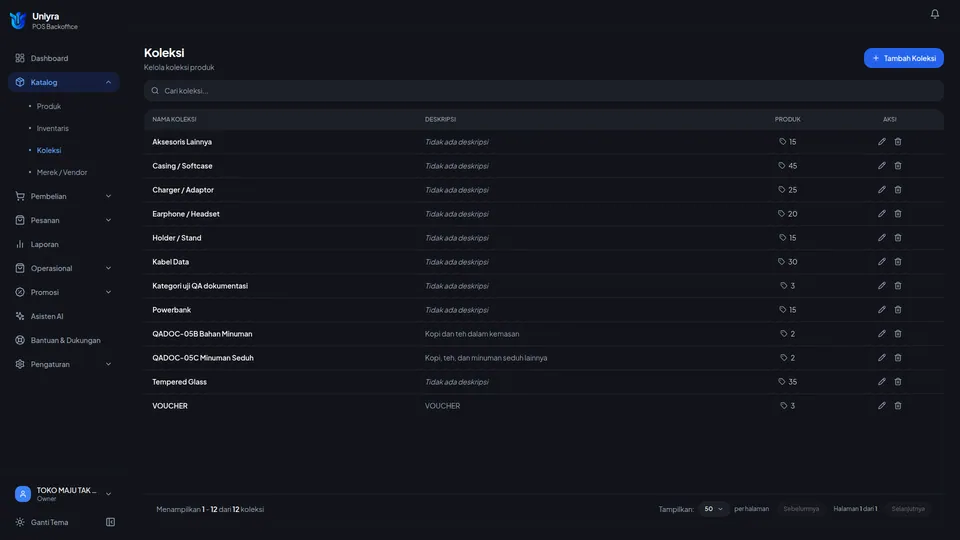Edit the Tempered Glass collection
Image resolution: width=960 pixels, height=540 pixels.
882,381
